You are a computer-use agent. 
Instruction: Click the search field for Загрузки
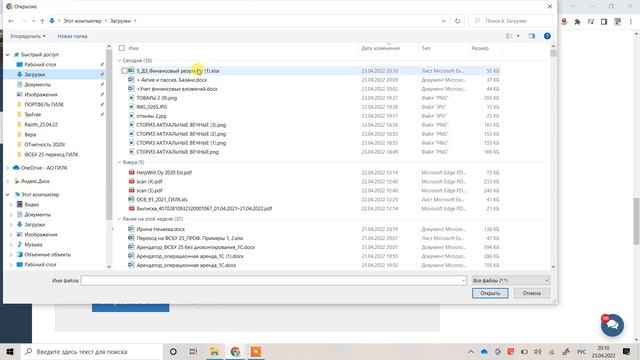click(510, 21)
